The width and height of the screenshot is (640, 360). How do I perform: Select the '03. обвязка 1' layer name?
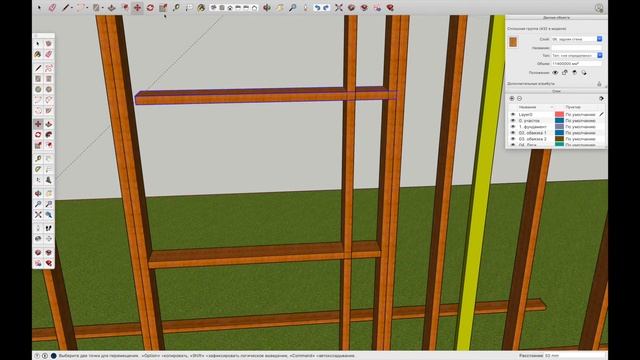532,133
